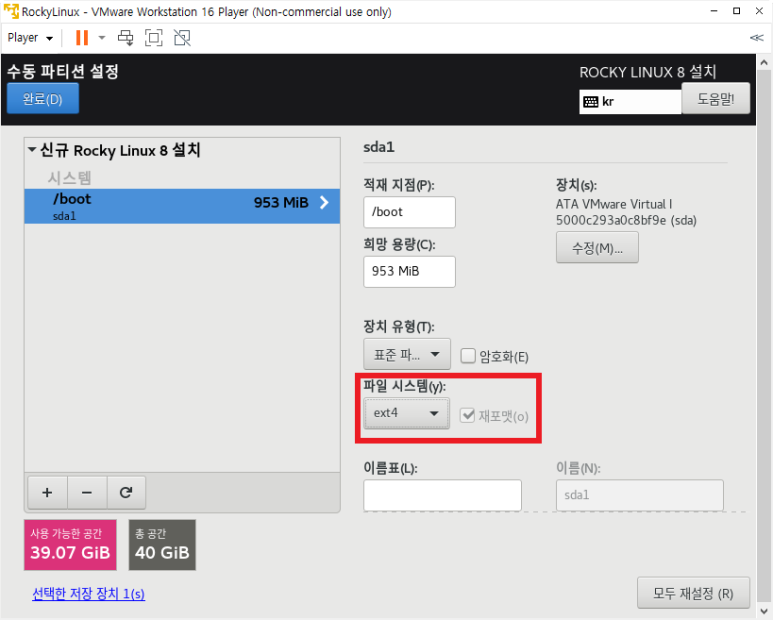Click the ATA VMware Virtual I device text
The image size is (773, 620).
coord(614,204)
